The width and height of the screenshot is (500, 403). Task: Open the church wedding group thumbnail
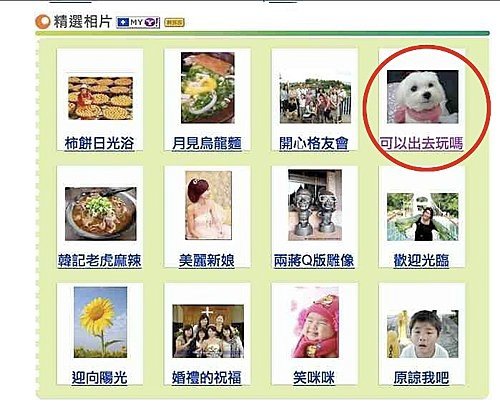[208, 331]
